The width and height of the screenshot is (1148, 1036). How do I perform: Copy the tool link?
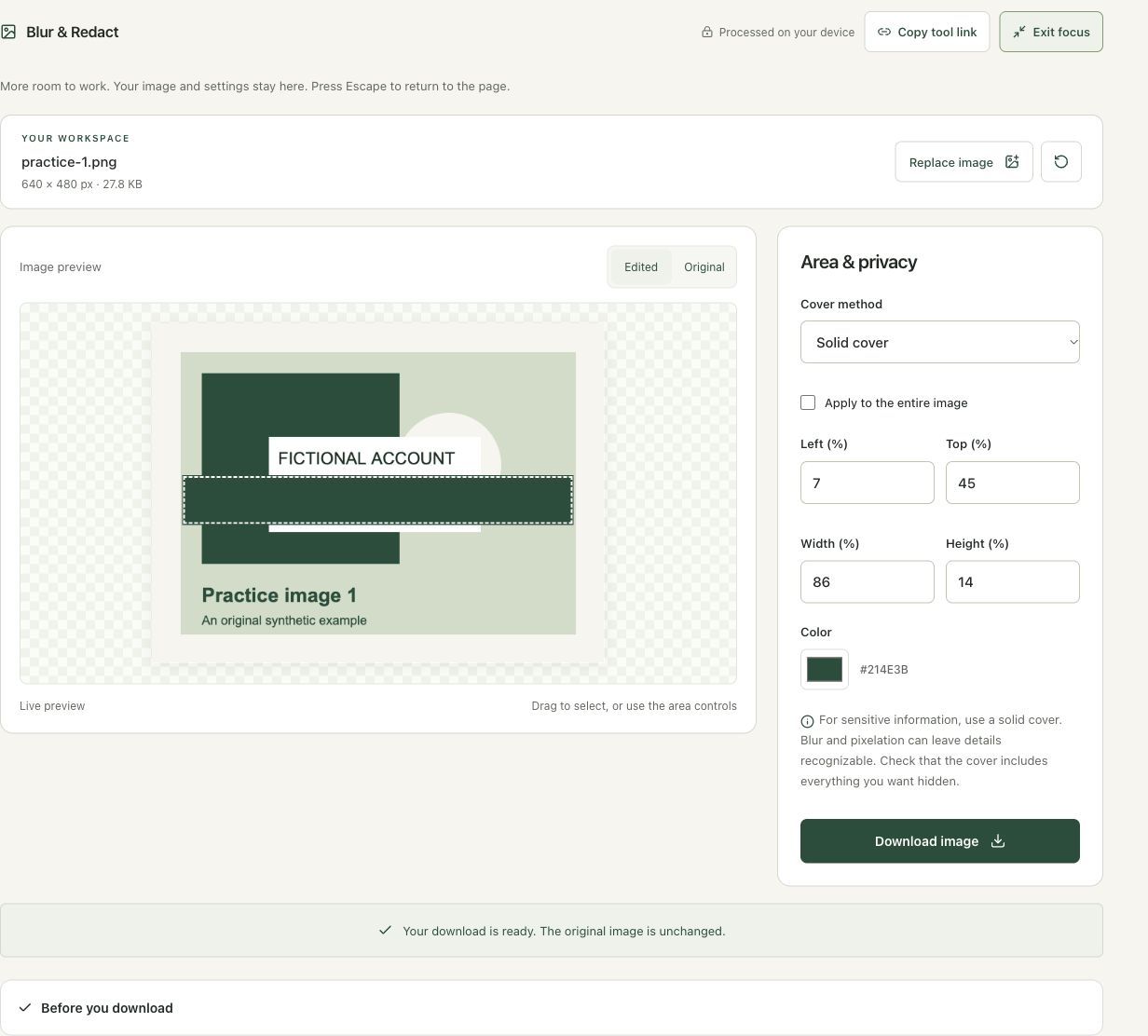click(x=927, y=32)
